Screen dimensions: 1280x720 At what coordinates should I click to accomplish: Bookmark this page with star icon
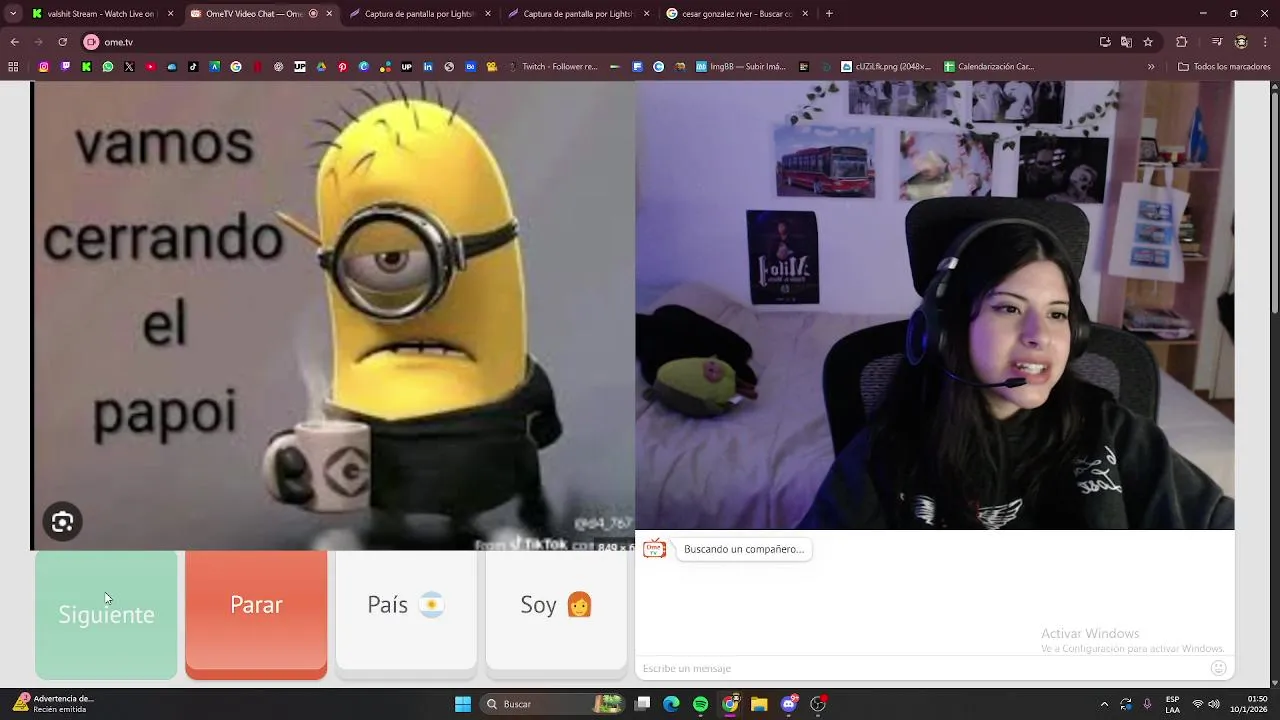[x=1148, y=42]
